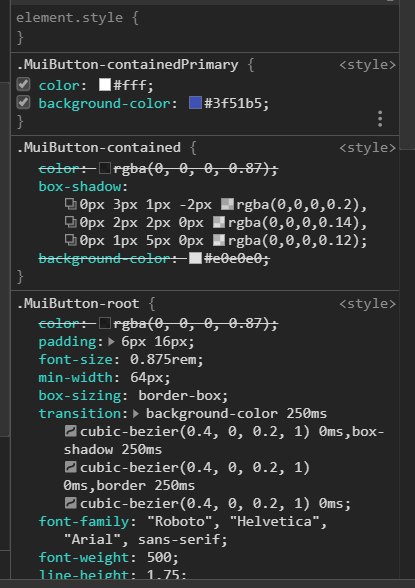Click the font-family property name
This screenshot has height=588, width=415.
point(84,522)
